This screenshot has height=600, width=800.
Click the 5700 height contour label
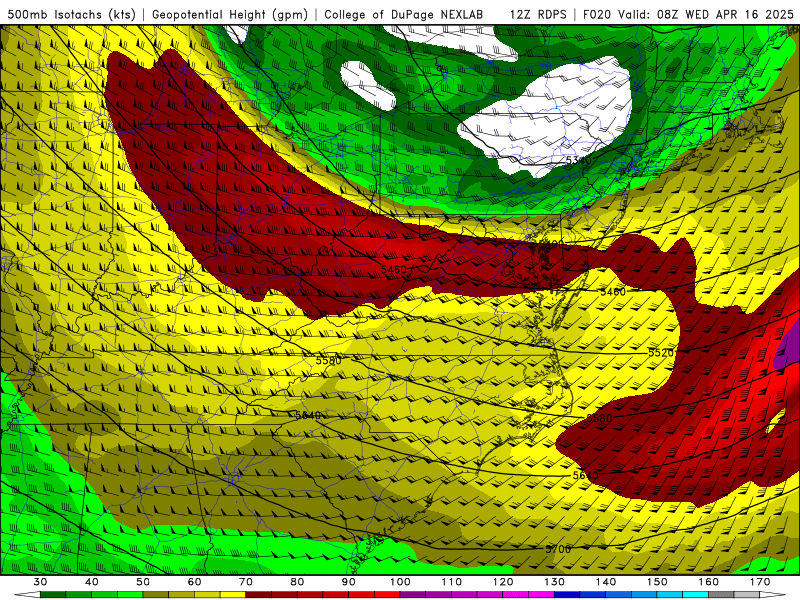558,549
